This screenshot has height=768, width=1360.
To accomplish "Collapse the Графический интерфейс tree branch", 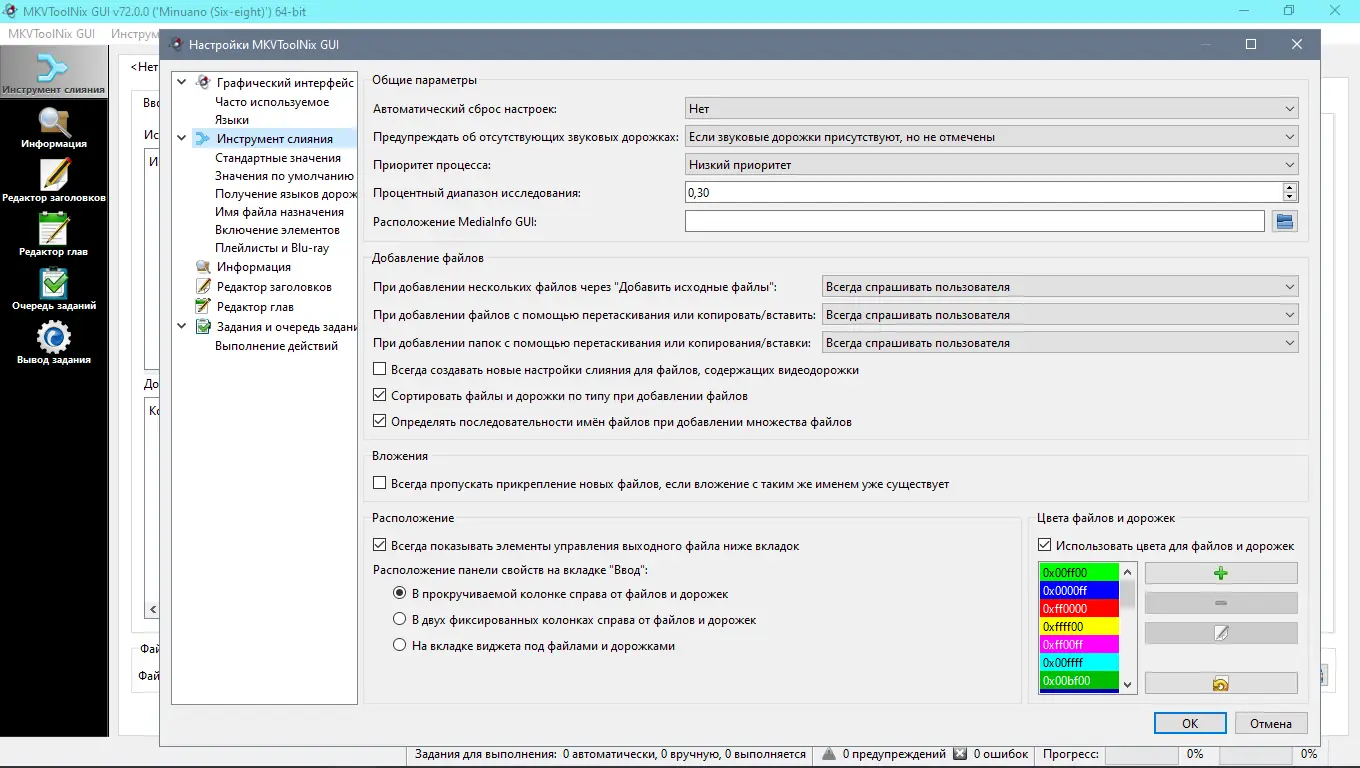I will point(182,82).
